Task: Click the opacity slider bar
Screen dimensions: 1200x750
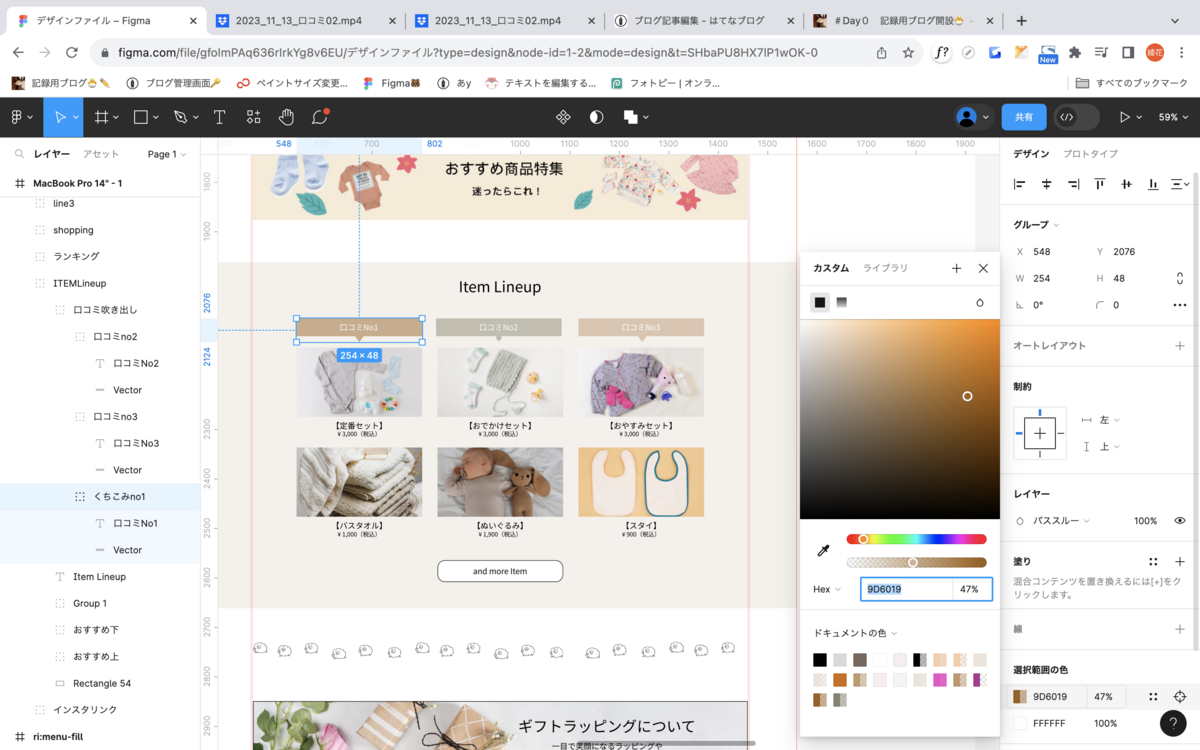Action: [x=916, y=562]
